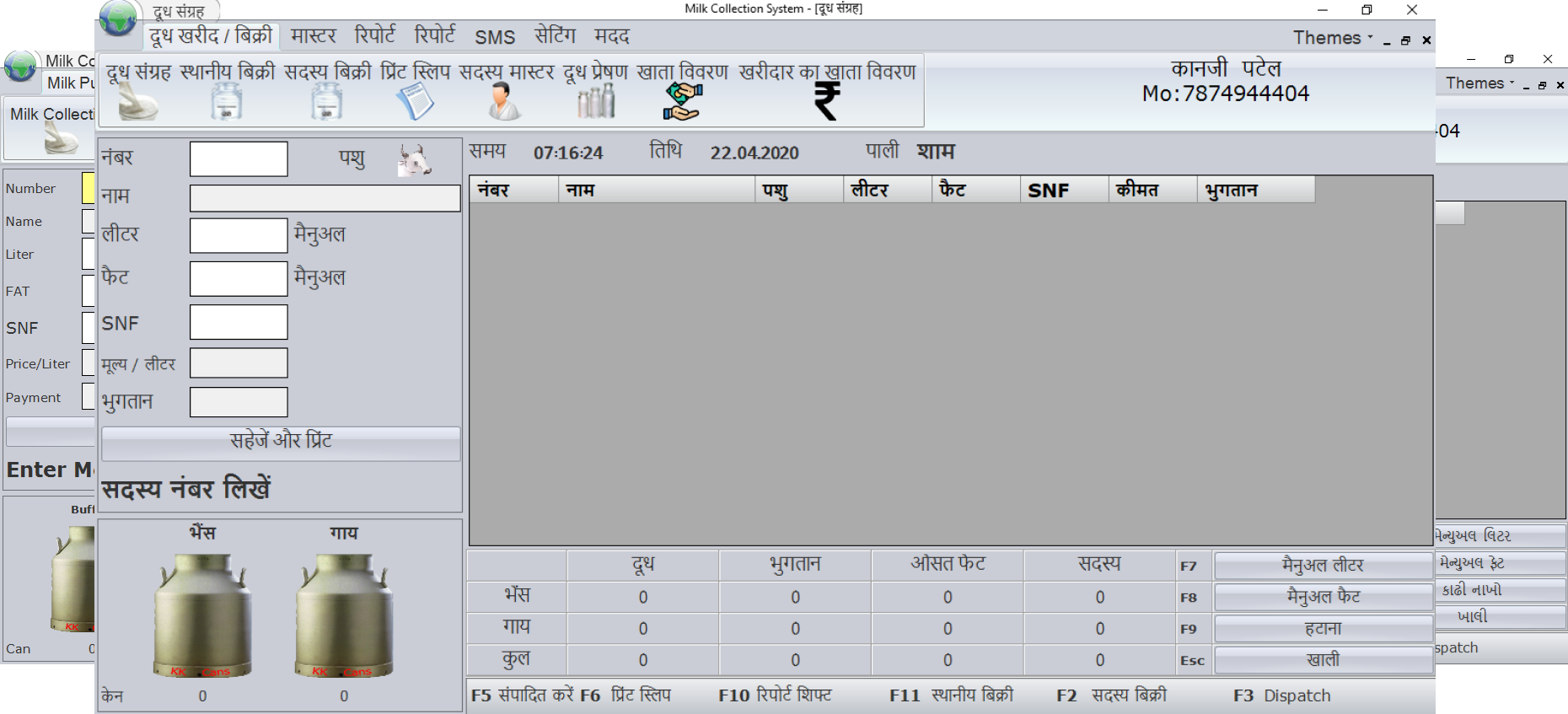This screenshot has height=714, width=1568.
Task: Open the मास्टर menu
Action: click(x=313, y=36)
